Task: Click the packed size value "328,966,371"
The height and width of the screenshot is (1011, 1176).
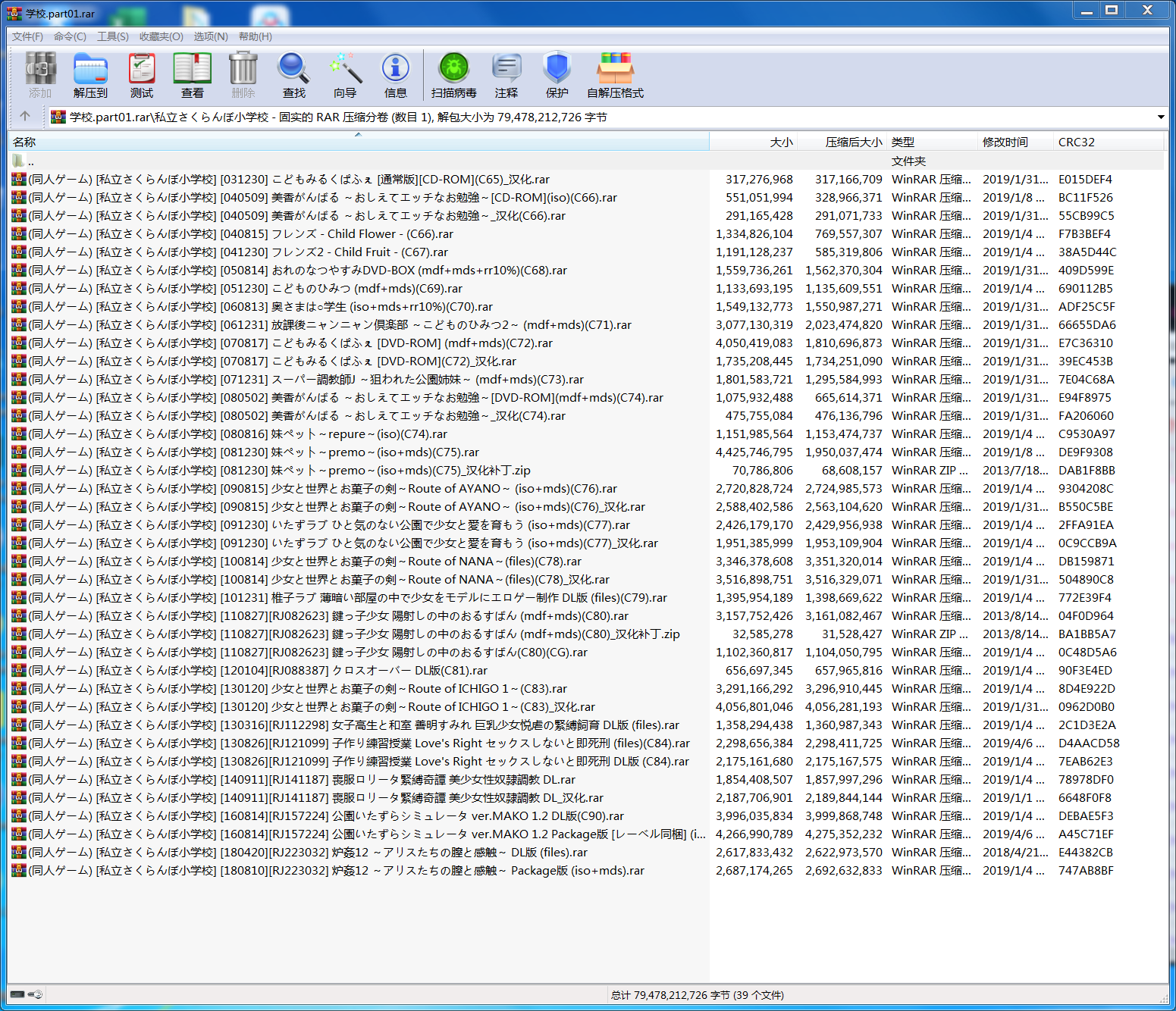Action: pyautogui.click(x=848, y=198)
